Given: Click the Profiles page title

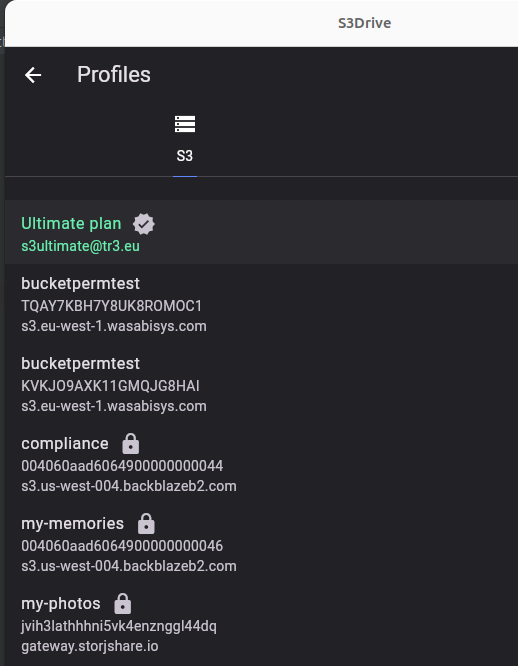Looking at the screenshot, I should [x=114, y=75].
